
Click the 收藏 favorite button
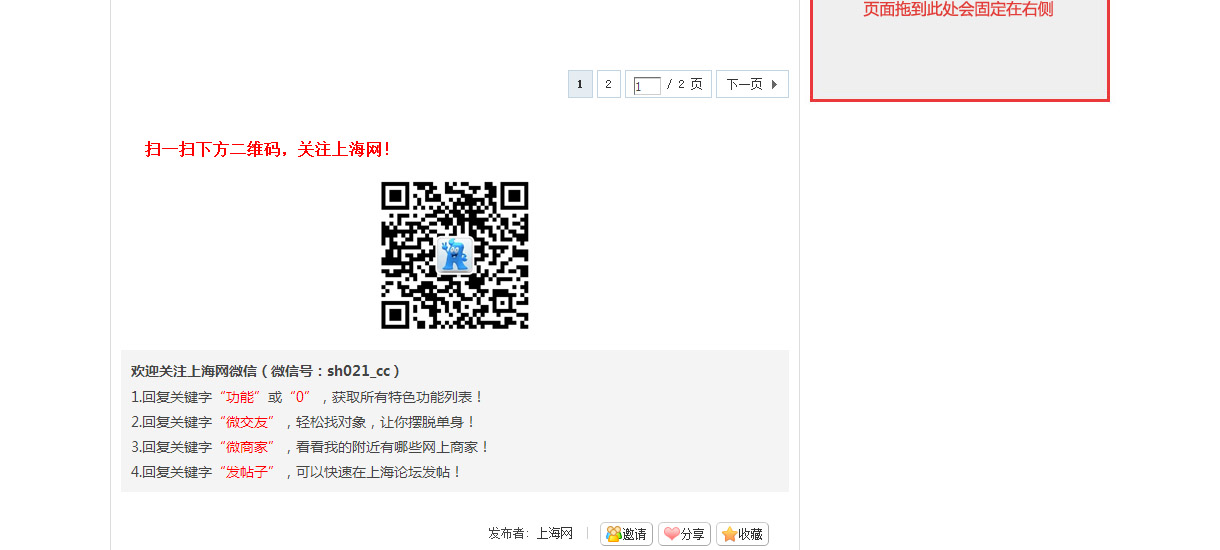pos(742,534)
